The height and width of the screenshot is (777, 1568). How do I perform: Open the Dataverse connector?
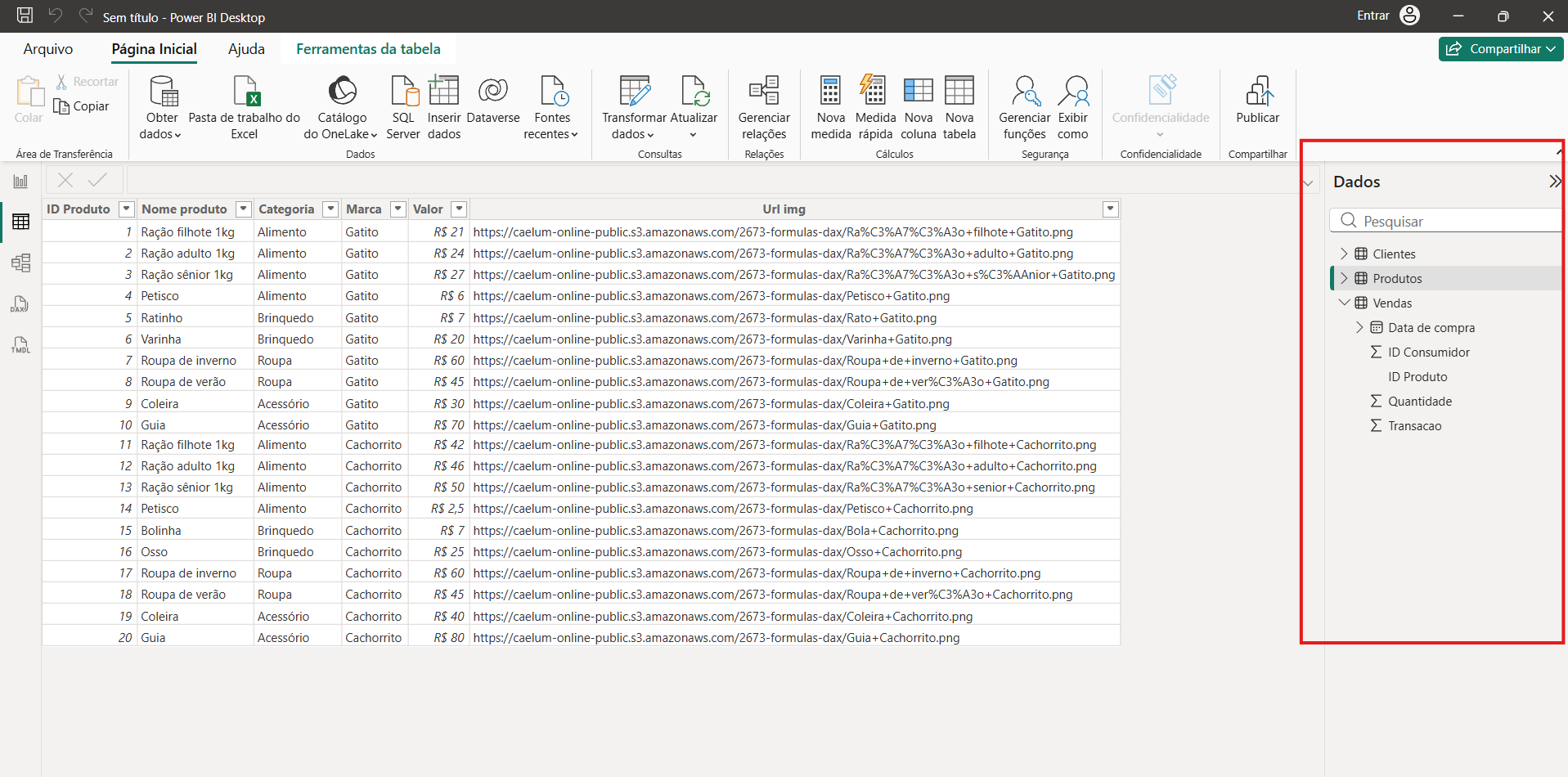[493, 101]
